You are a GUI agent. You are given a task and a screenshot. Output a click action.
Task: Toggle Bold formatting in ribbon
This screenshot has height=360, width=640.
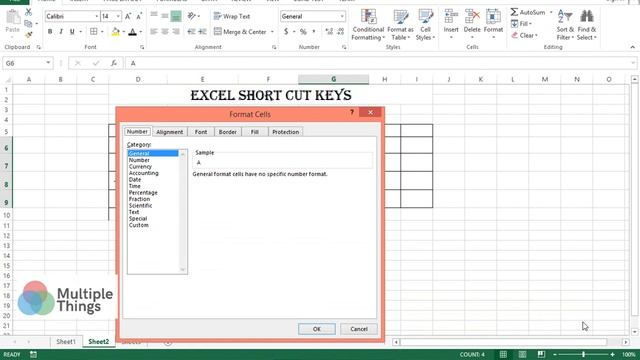[x=50, y=31]
